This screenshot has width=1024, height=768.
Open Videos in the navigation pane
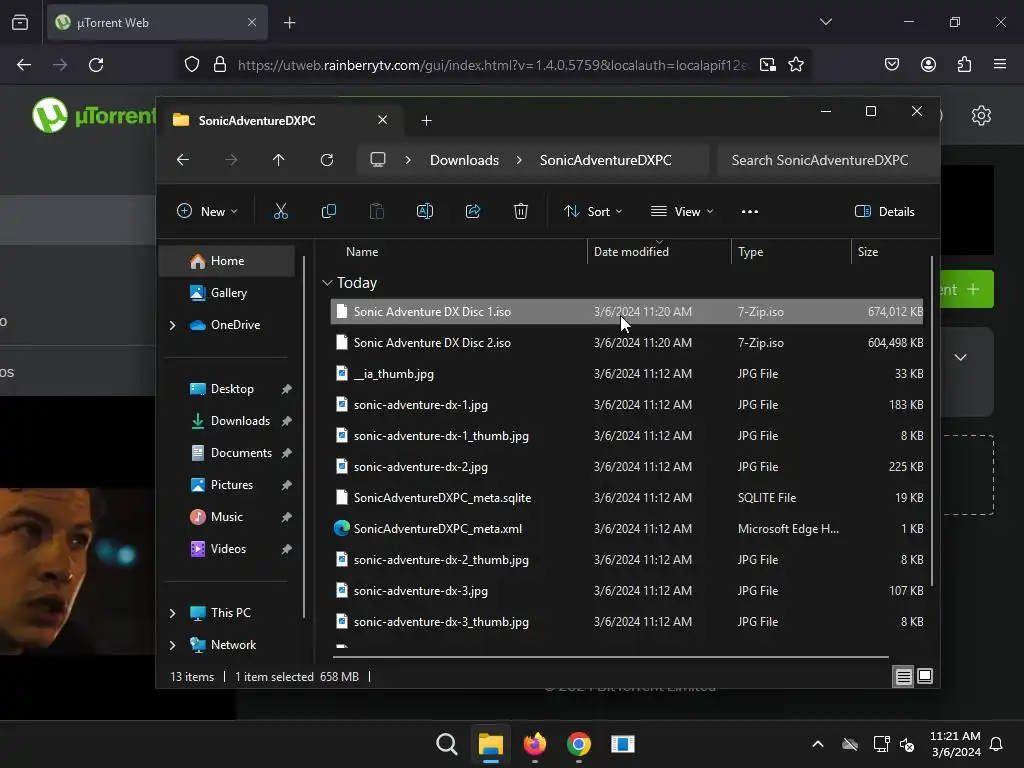pyautogui.click(x=227, y=549)
